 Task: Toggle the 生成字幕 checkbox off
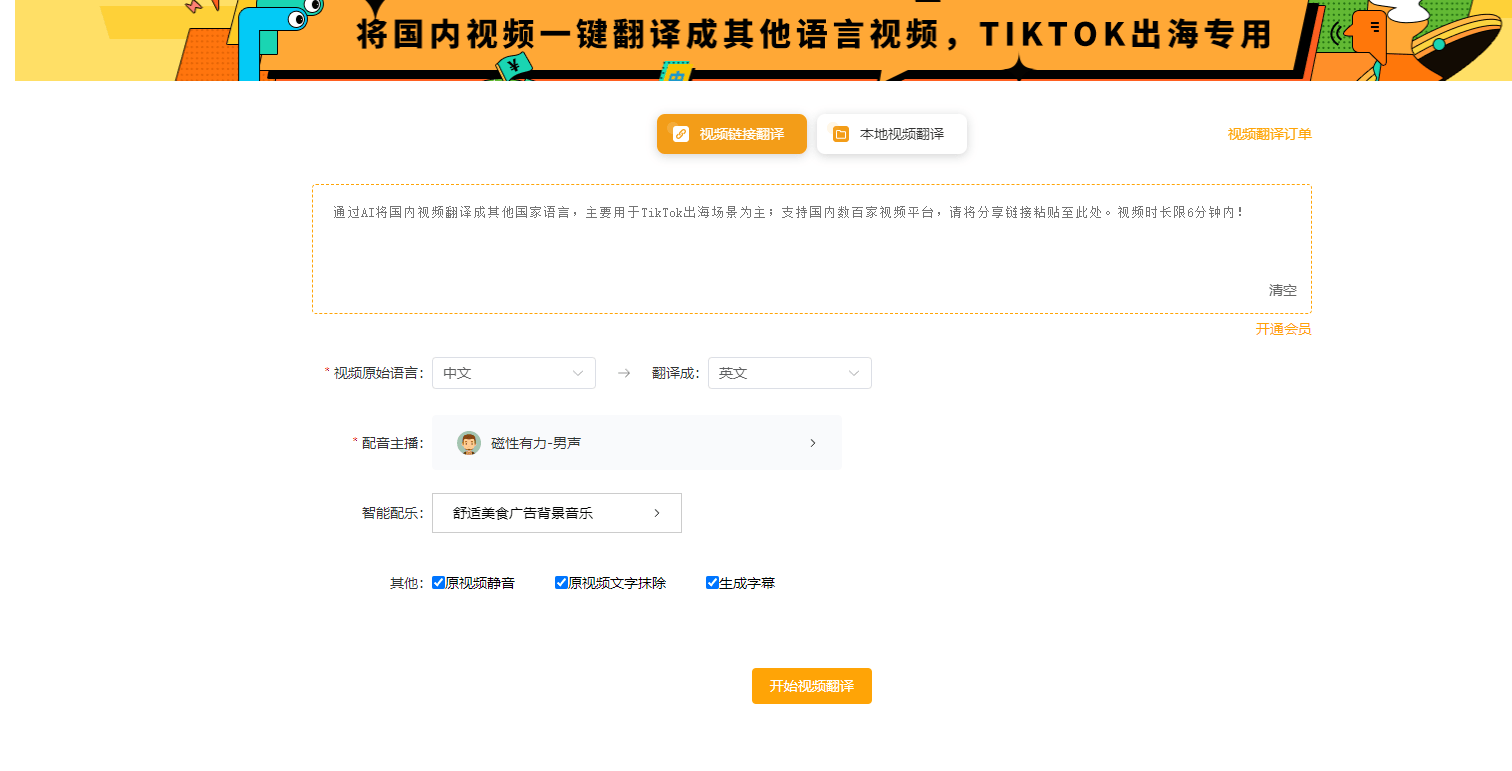pyautogui.click(x=712, y=582)
